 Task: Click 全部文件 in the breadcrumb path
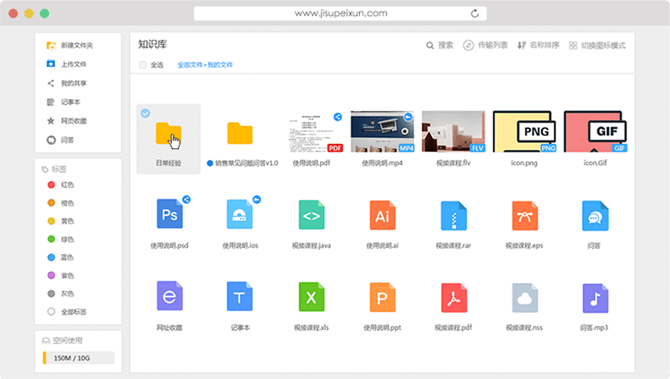coord(190,65)
